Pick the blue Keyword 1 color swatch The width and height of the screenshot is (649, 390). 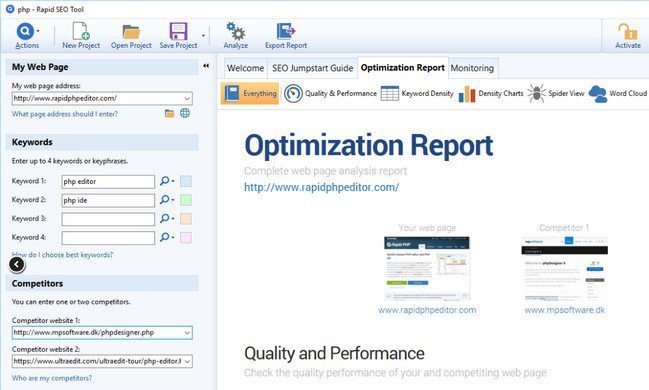pos(186,181)
